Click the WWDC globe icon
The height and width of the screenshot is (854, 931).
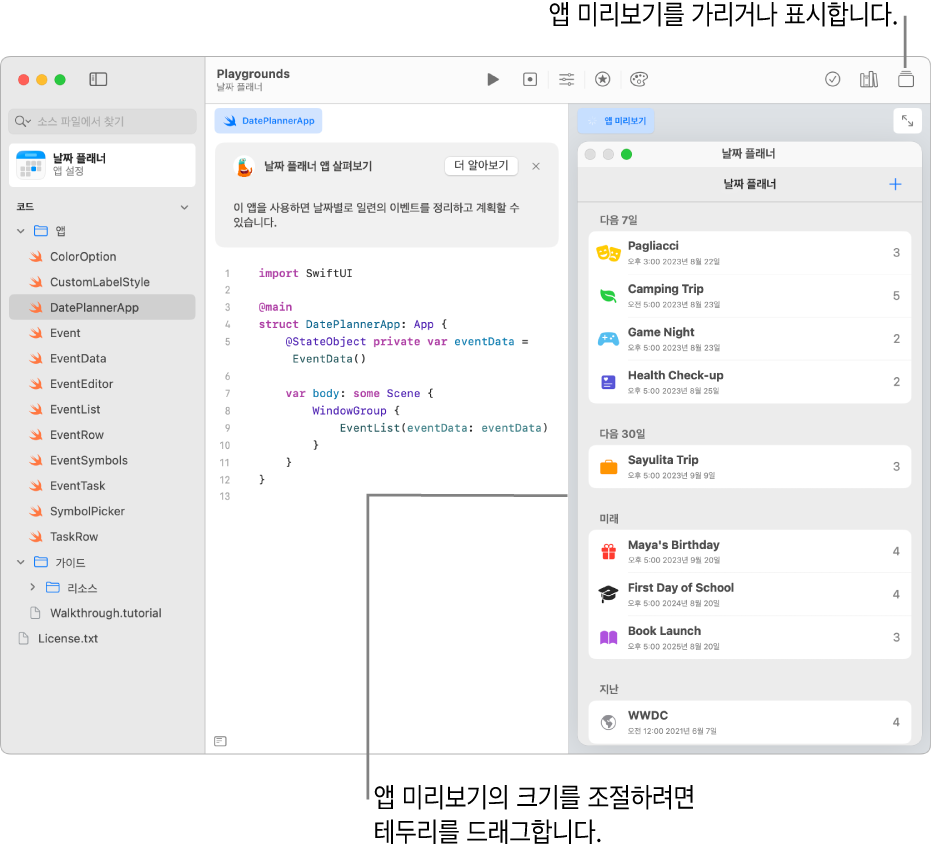609,722
